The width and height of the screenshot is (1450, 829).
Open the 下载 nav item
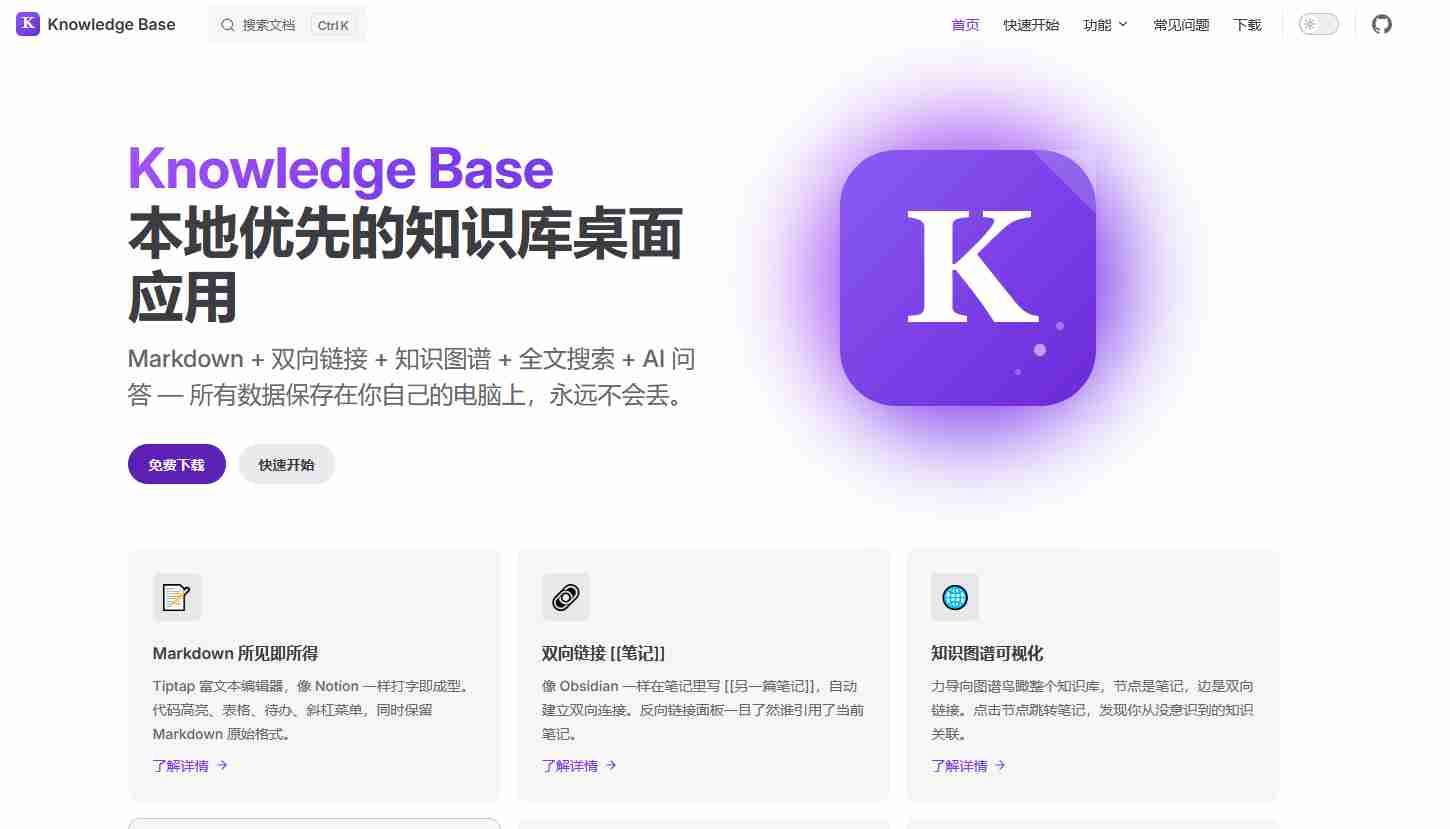tap(1247, 25)
